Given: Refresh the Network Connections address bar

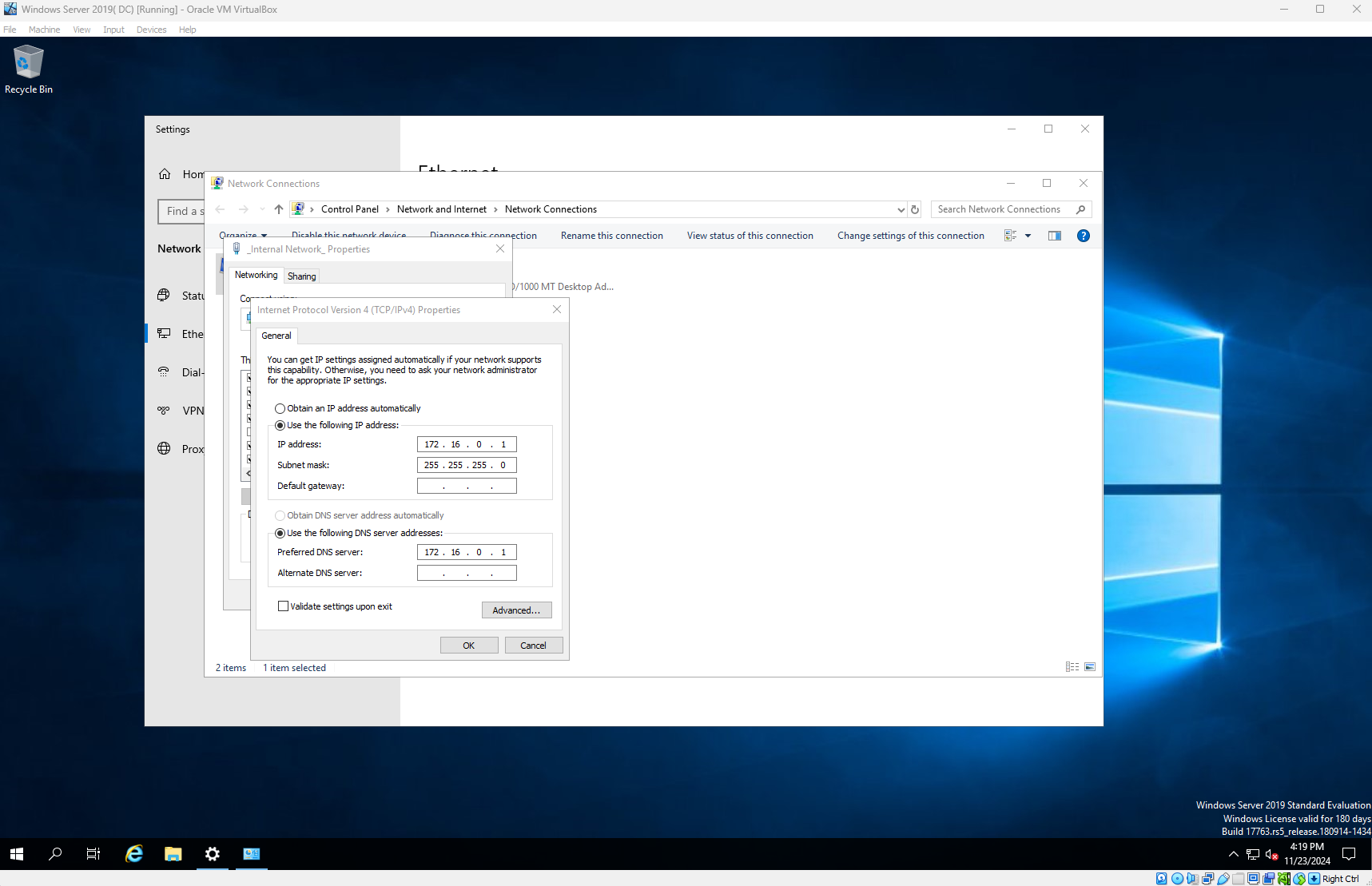Looking at the screenshot, I should pyautogui.click(x=915, y=209).
